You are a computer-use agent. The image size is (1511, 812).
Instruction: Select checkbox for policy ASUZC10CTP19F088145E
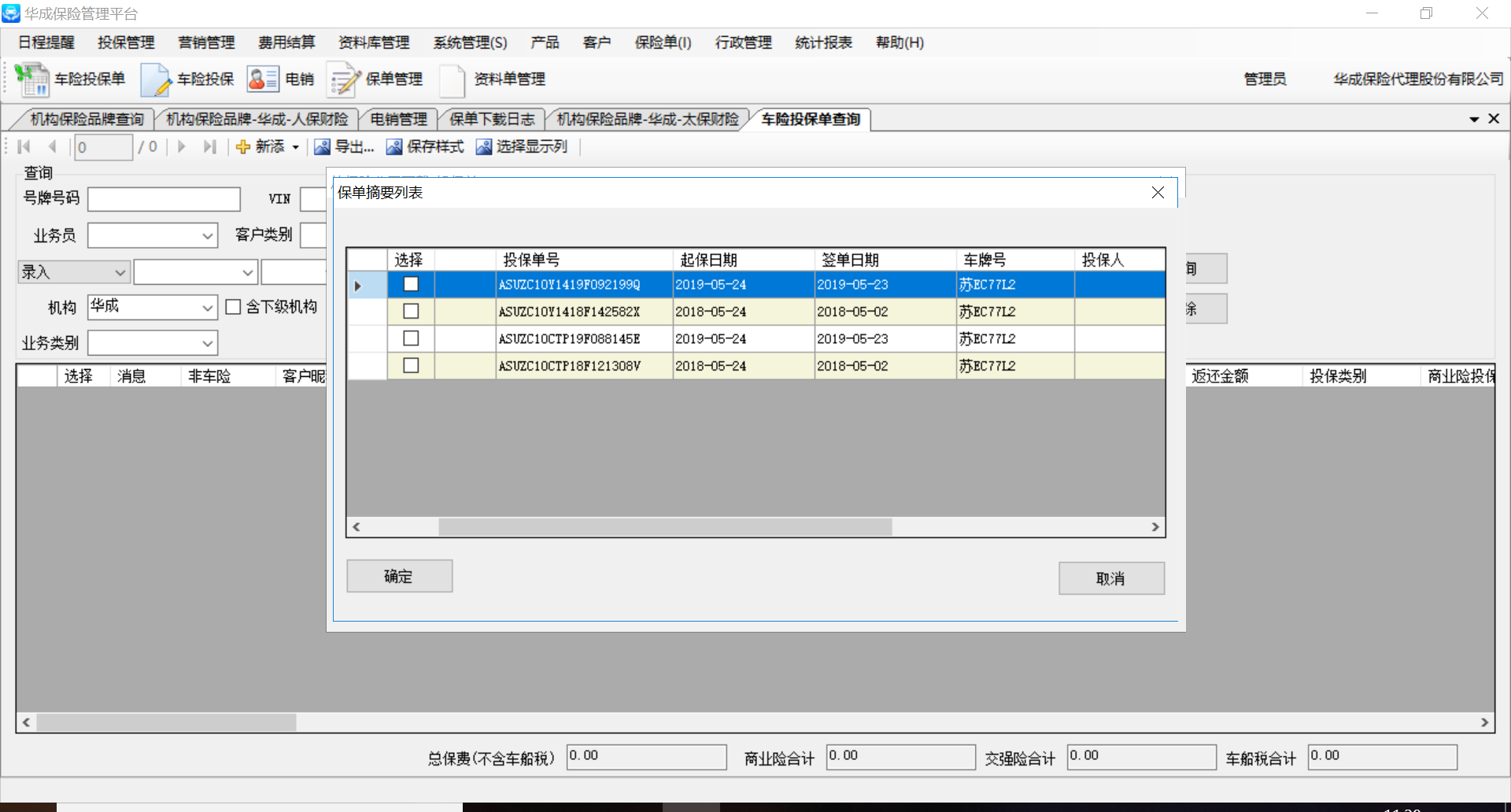(x=411, y=338)
